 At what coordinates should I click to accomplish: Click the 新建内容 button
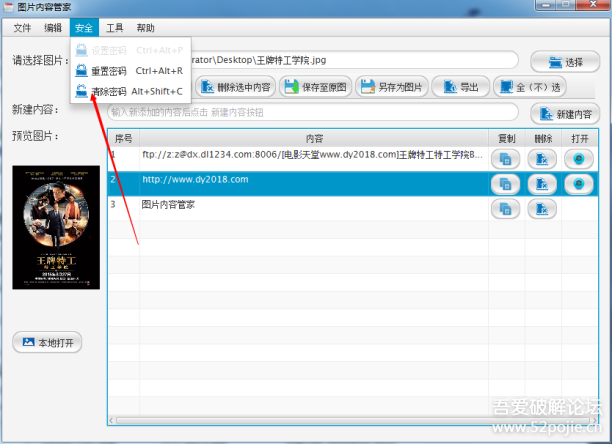[x=565, y=114]
